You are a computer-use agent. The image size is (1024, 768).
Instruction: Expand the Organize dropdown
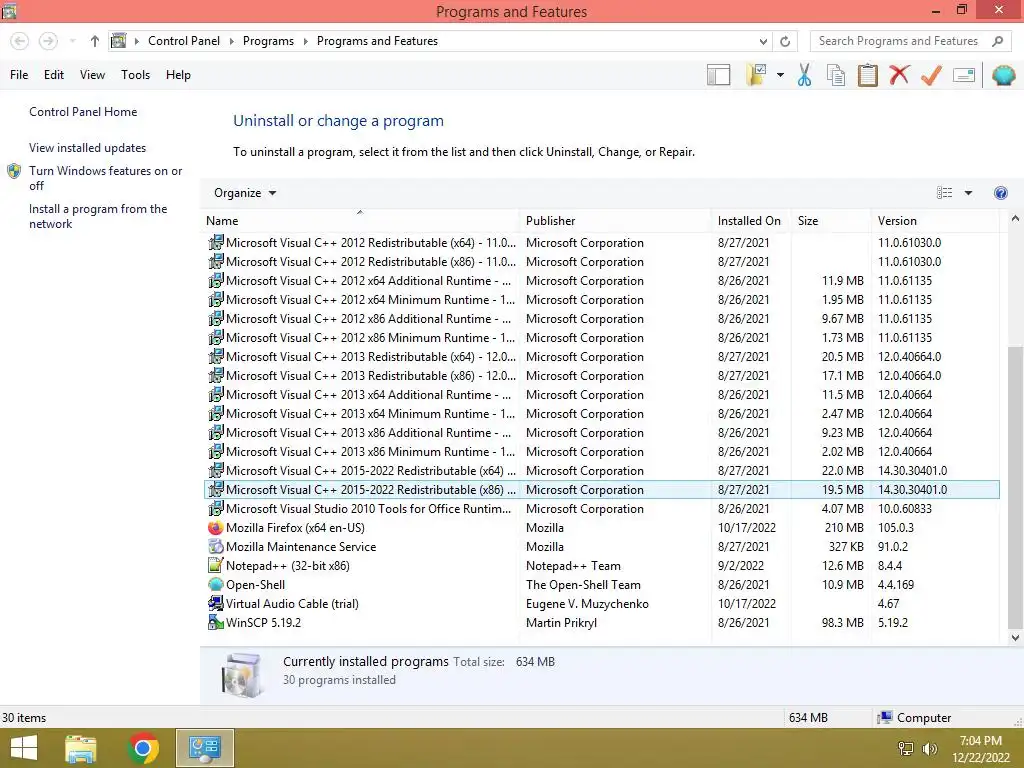pyautogui.click(x=245, y=193)
